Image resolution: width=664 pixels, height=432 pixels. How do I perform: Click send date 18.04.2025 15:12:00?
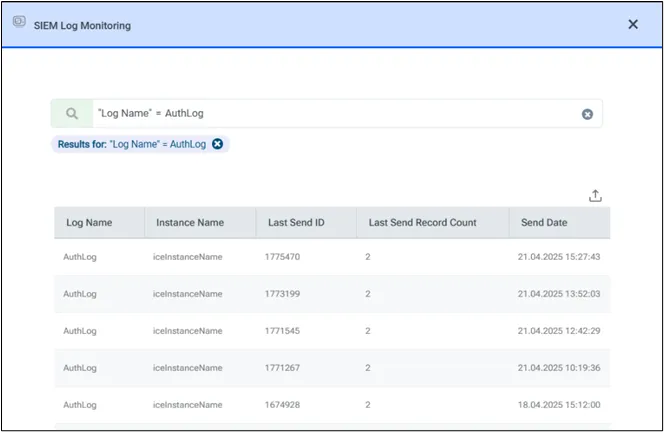tap(559, 405)
